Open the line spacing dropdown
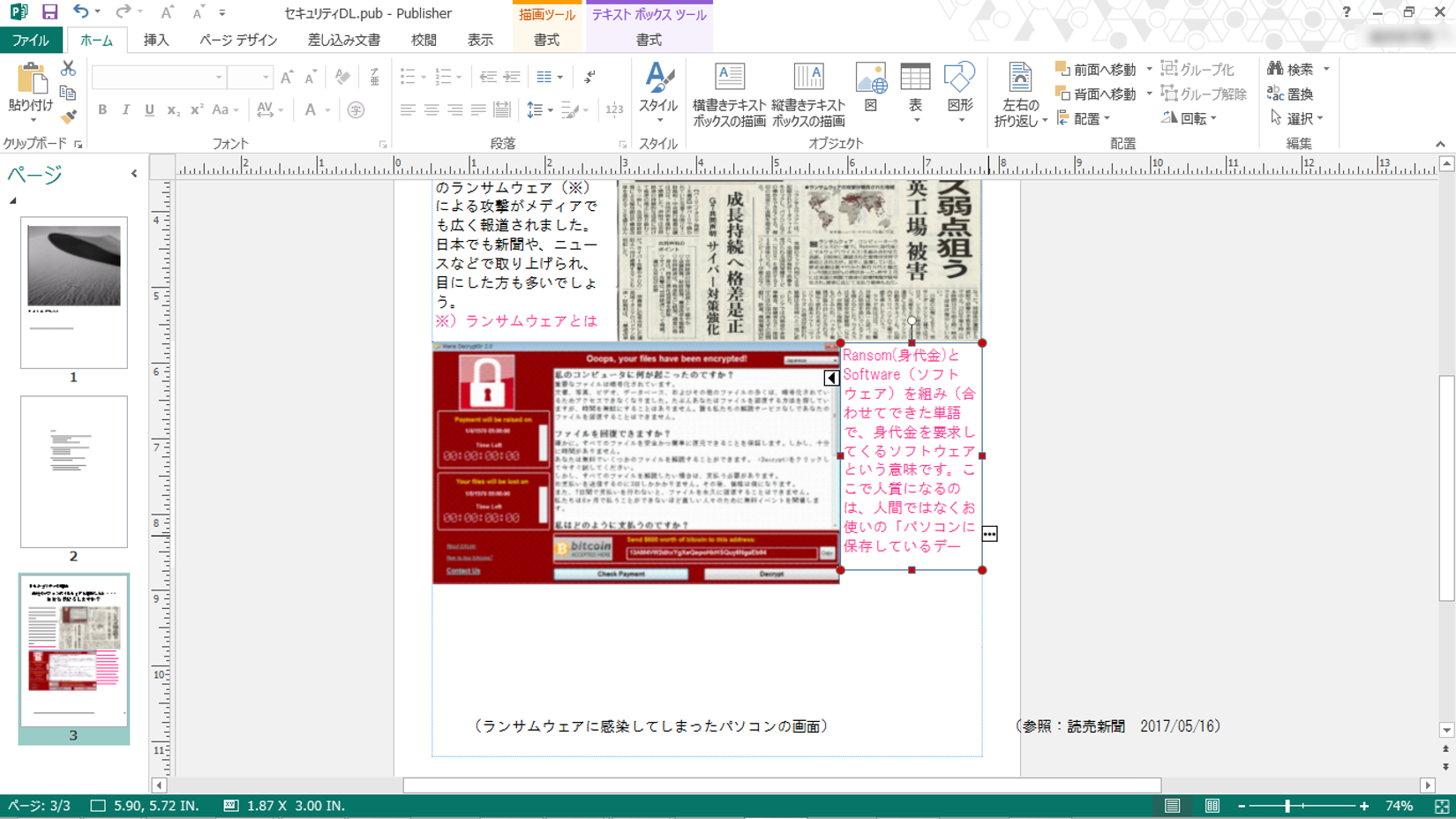 tap(550, 110)
